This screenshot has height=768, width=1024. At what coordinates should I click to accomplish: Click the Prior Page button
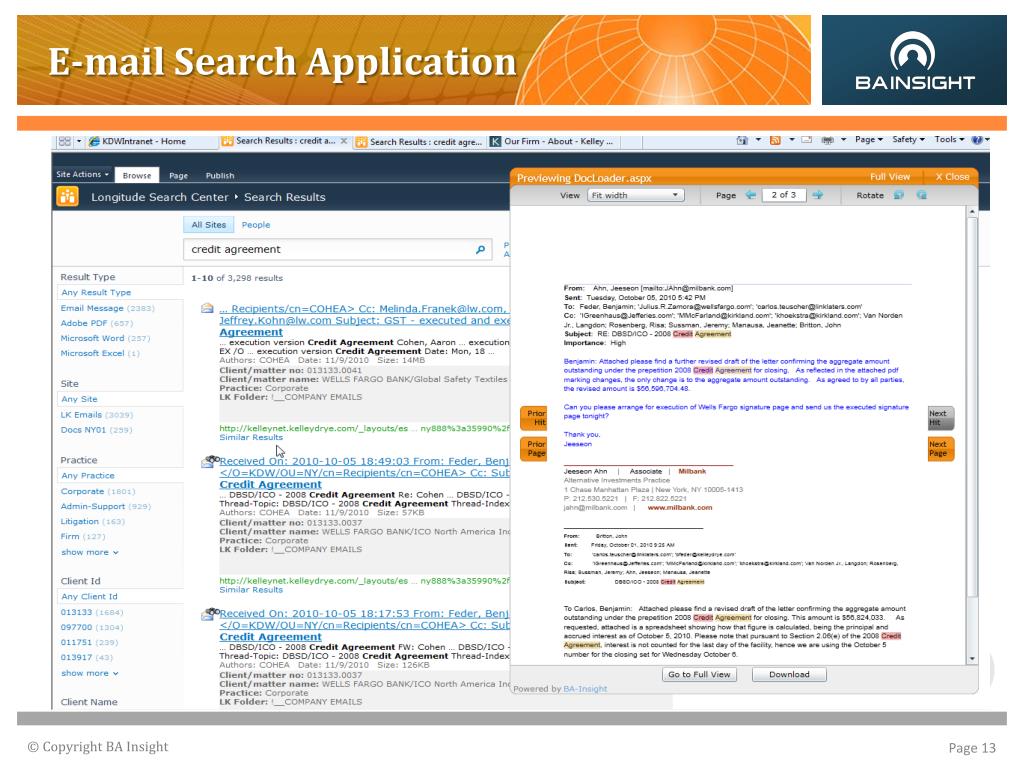[x=534, y=449]
